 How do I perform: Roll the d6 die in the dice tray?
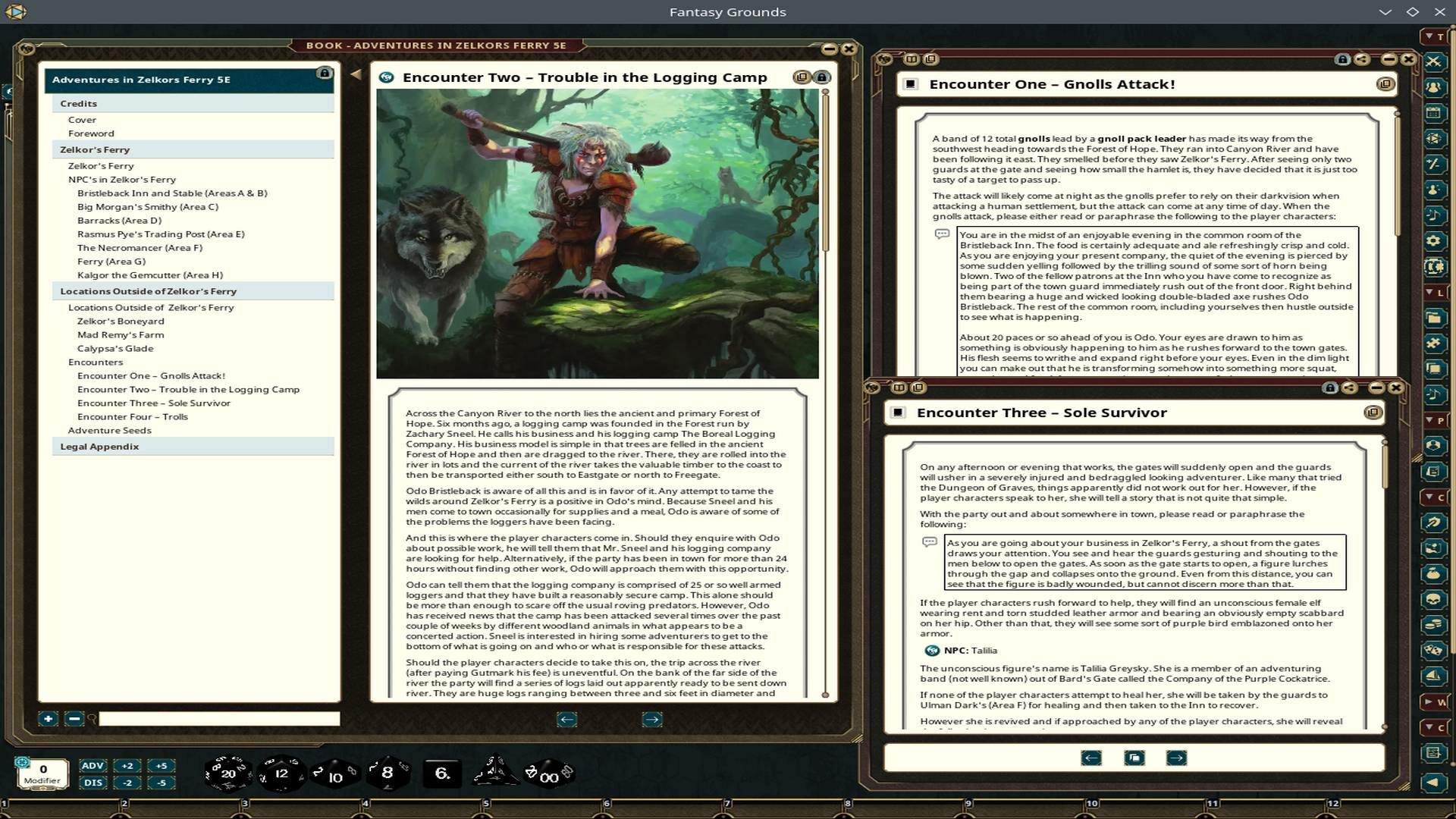click(x=442, y=773)
